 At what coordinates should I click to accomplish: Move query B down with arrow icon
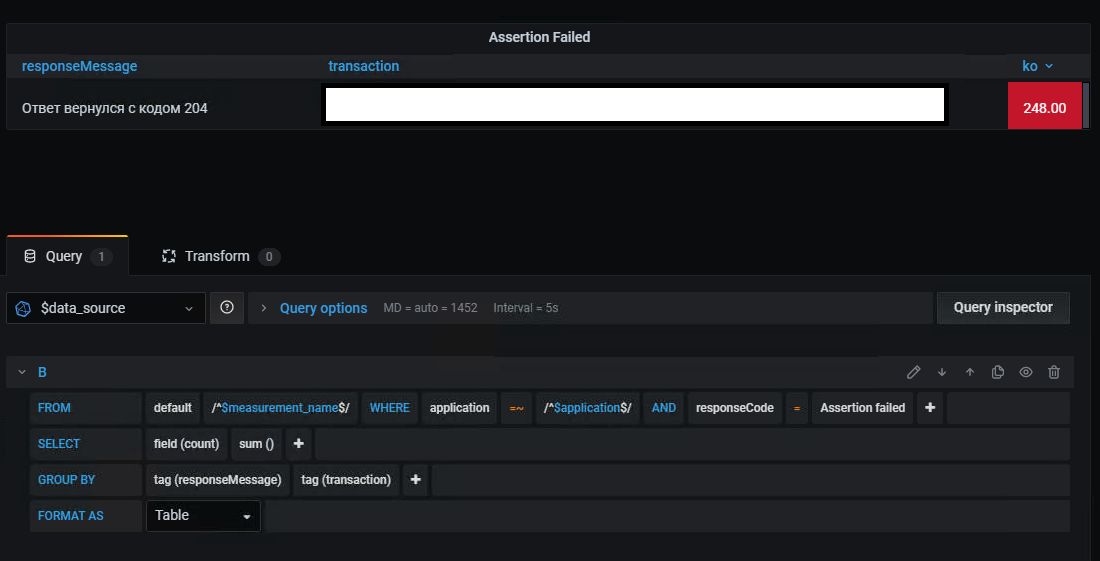pos(942,372)
